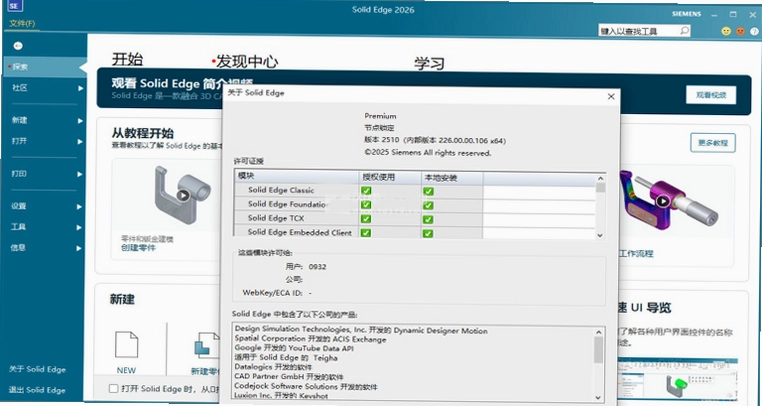
Task: Open 关于 Solid Edge in sidebar
Action: point(37,369)
